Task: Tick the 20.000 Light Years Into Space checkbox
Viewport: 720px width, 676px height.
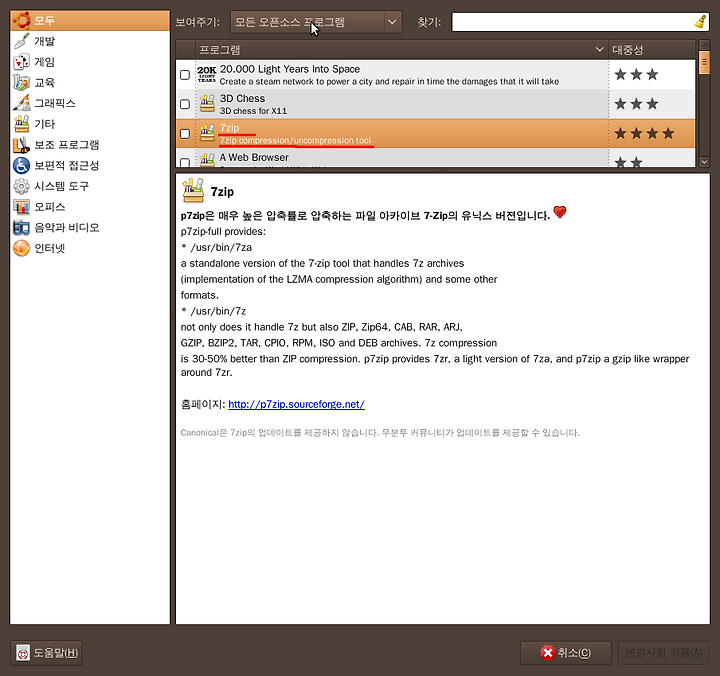Action: 185,75
